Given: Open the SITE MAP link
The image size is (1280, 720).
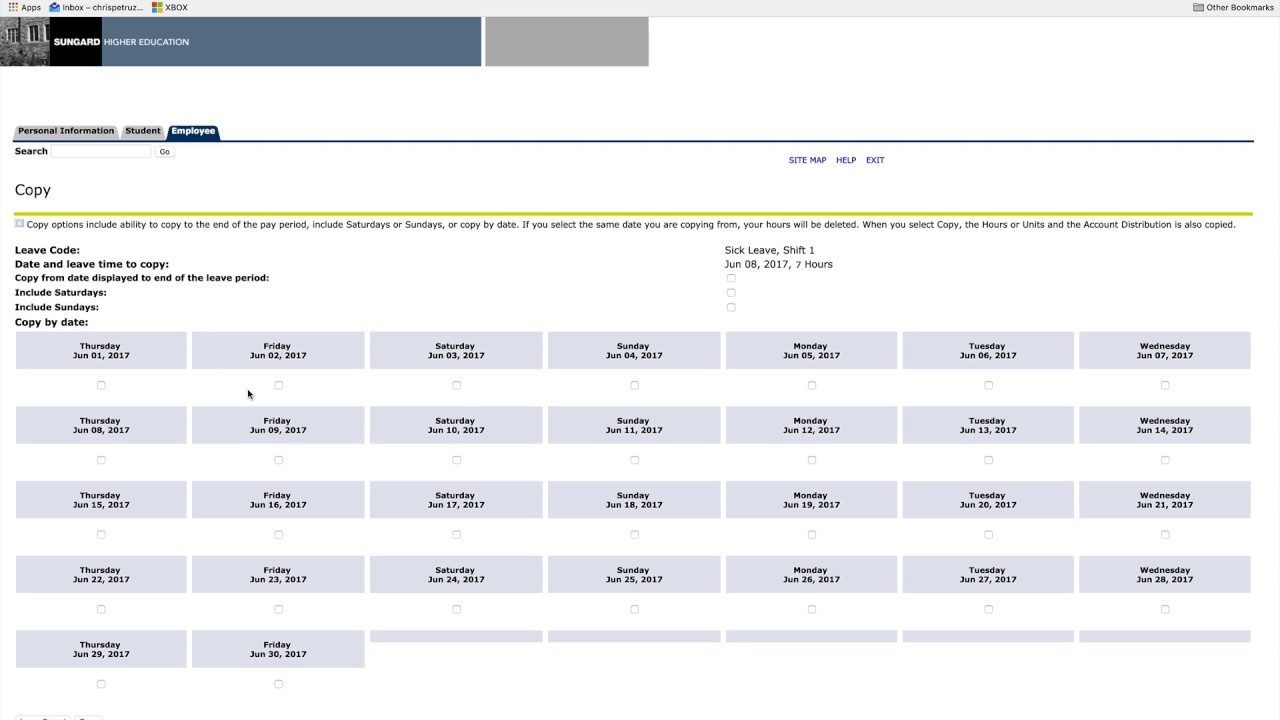Looking at the screenshot, I should [x=807, y=160].
